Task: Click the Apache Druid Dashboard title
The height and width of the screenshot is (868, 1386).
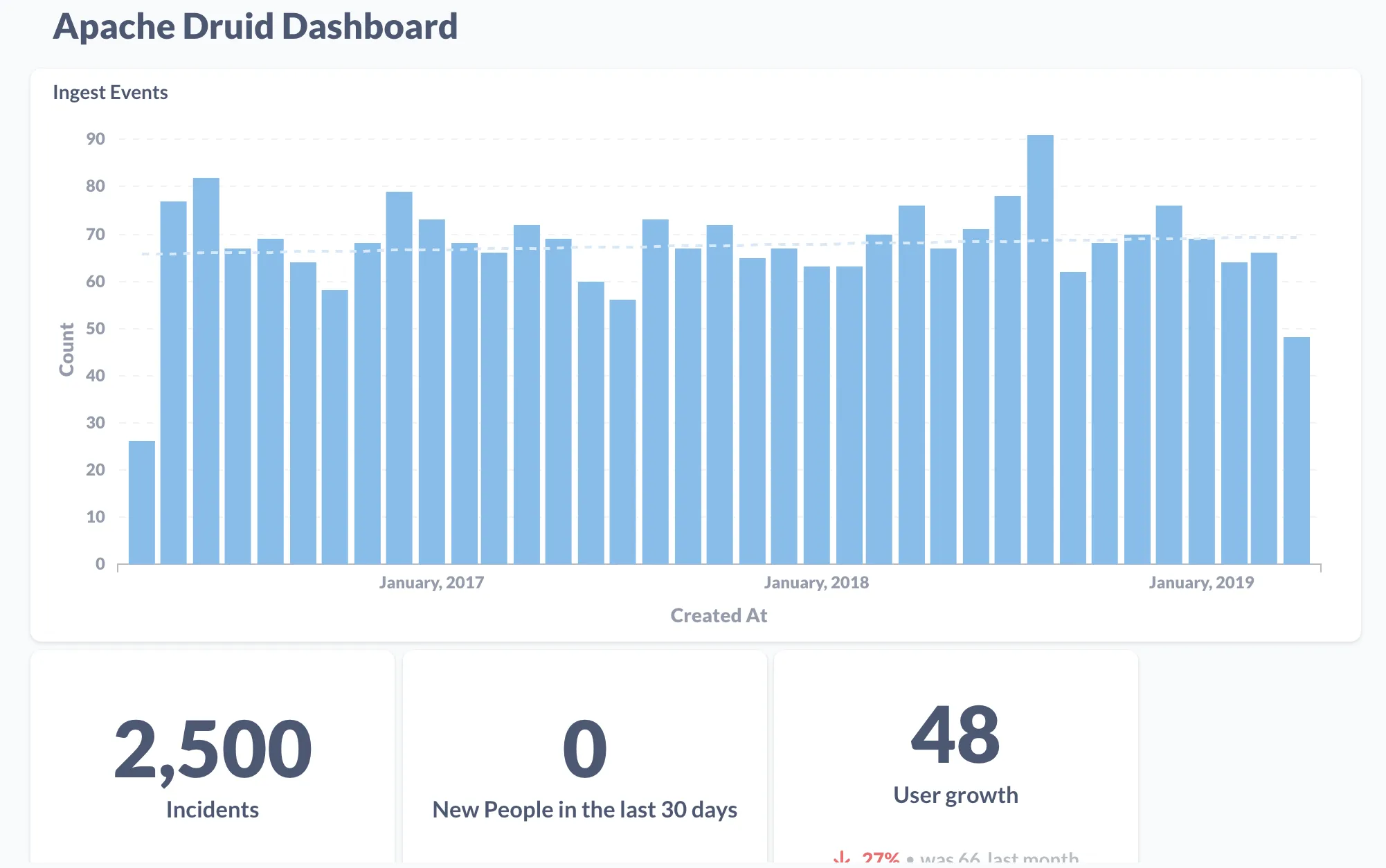Action: tap(255, 27)
